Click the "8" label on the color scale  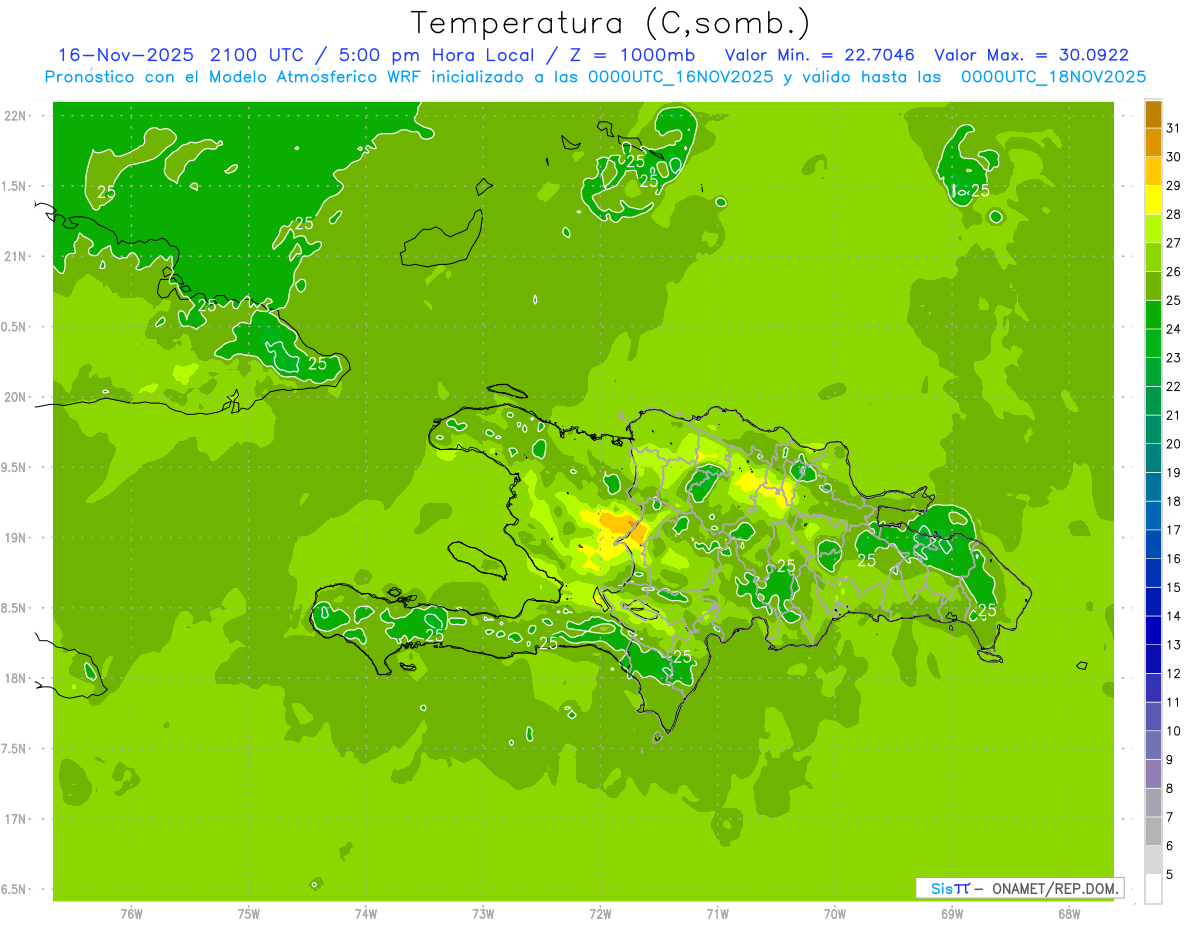[1170, 789]
